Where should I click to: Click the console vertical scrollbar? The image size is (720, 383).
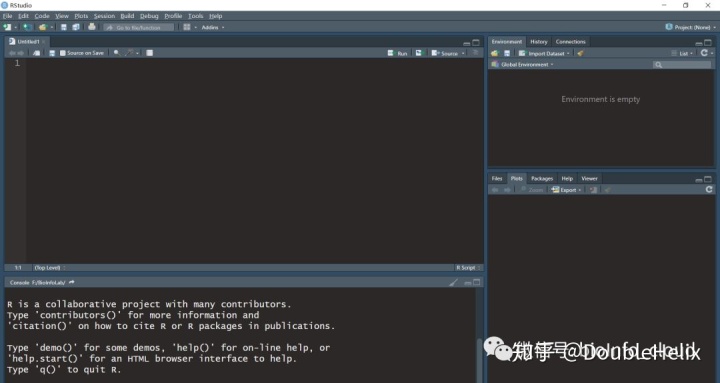tap(478, 360)
